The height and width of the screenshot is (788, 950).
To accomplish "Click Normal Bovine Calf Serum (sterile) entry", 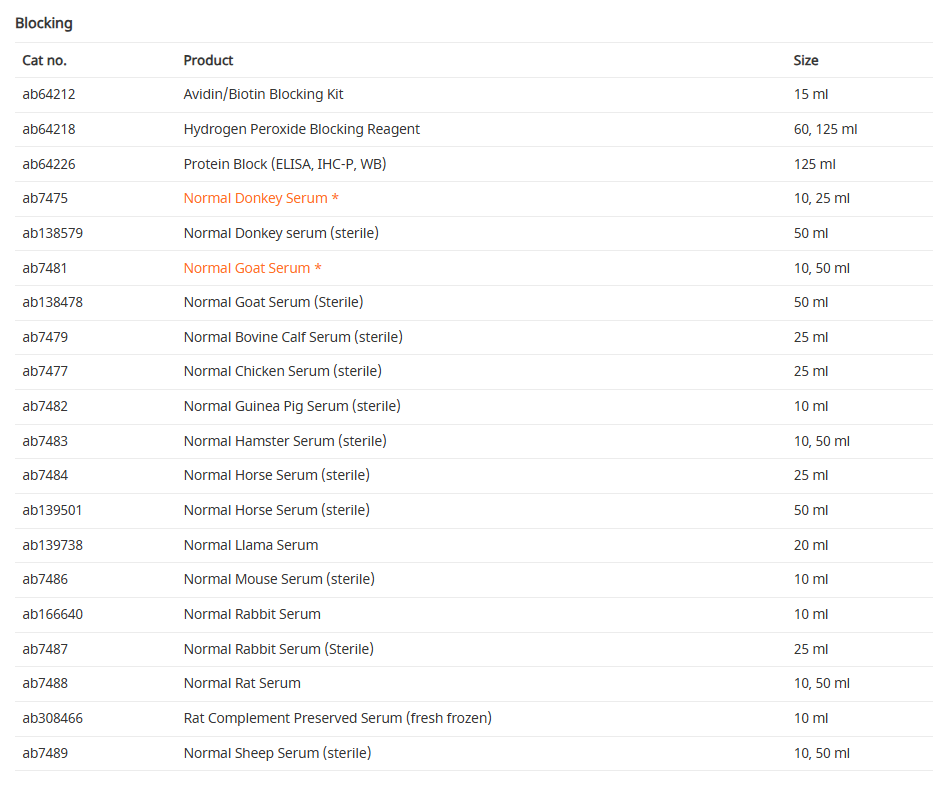I will [293, 337].
